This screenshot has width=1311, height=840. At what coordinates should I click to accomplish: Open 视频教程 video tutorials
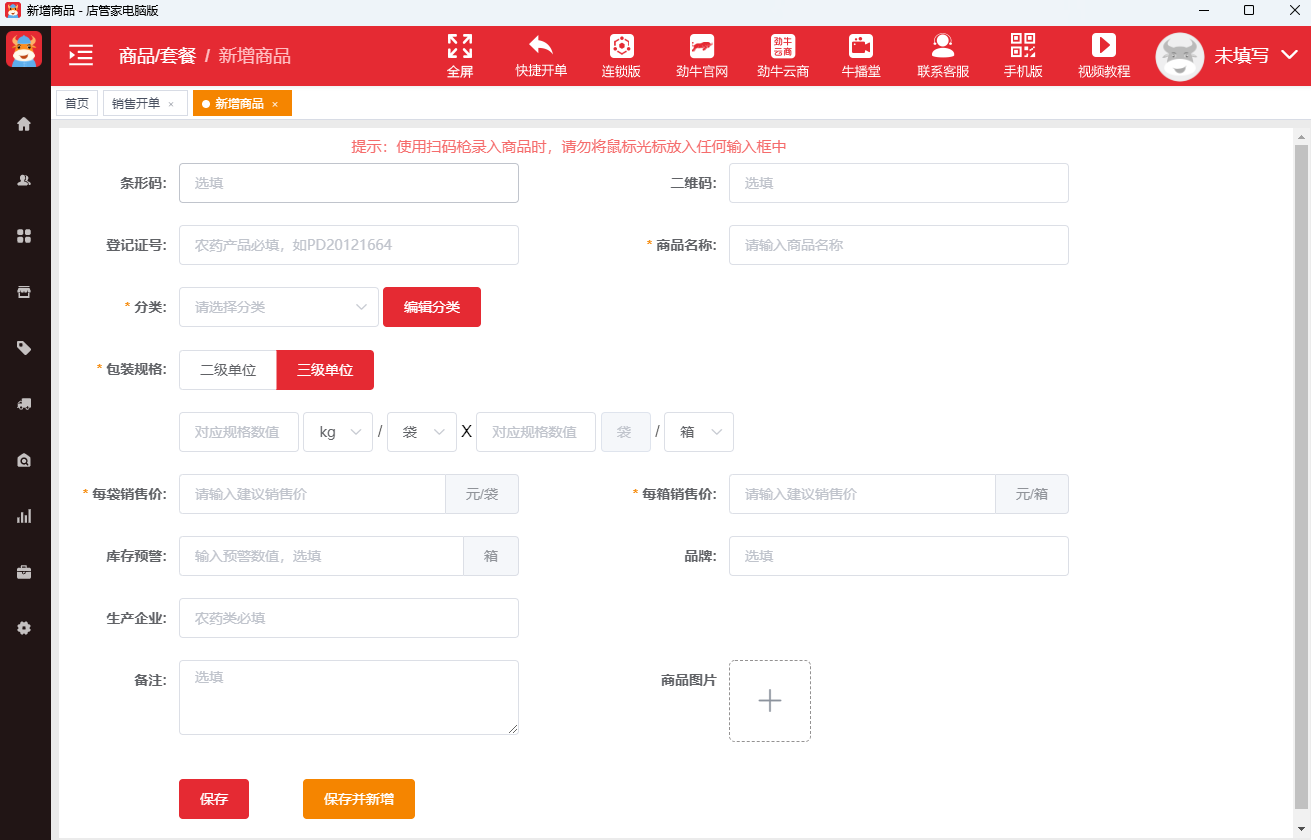pos(1104,56)
